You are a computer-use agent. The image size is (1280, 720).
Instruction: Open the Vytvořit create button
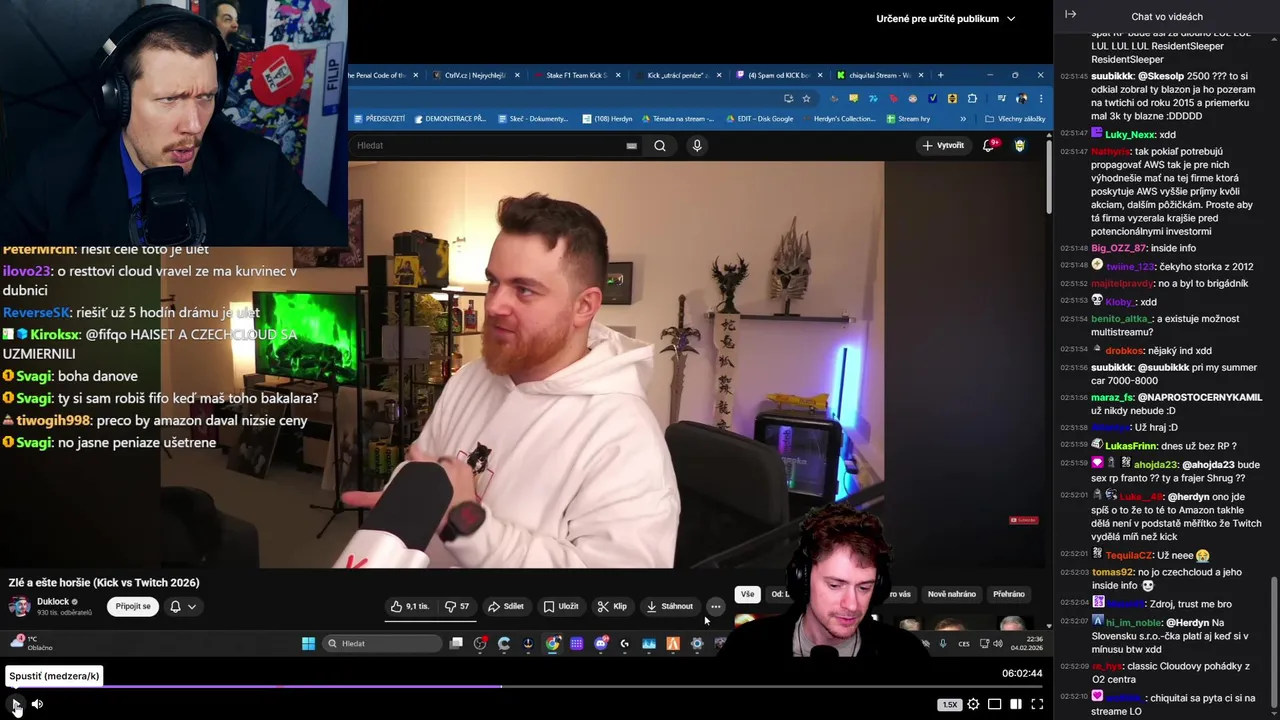tap(943, 145)
